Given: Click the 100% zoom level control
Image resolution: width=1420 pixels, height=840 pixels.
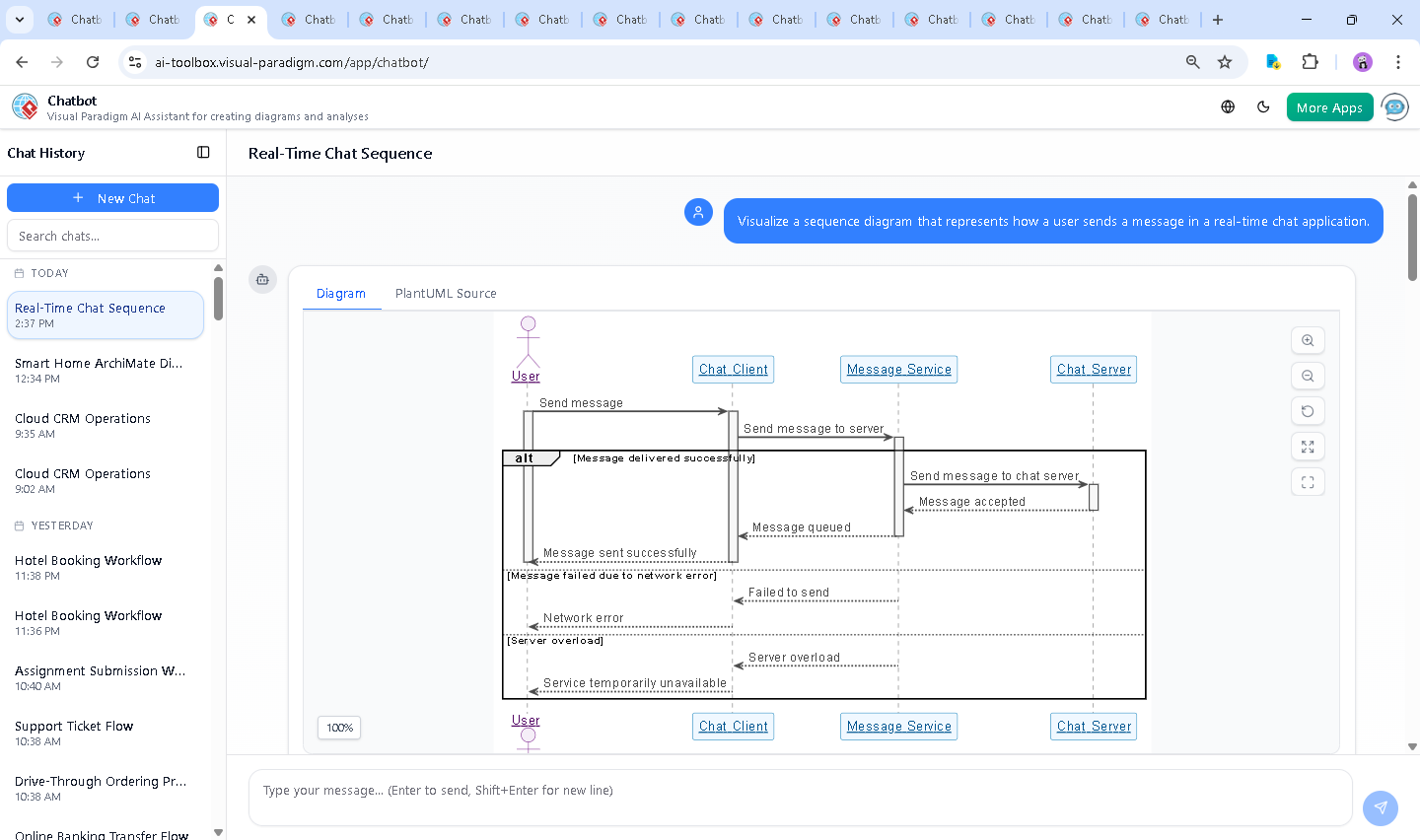Looking at the screenshot, I should coord(338,727).
